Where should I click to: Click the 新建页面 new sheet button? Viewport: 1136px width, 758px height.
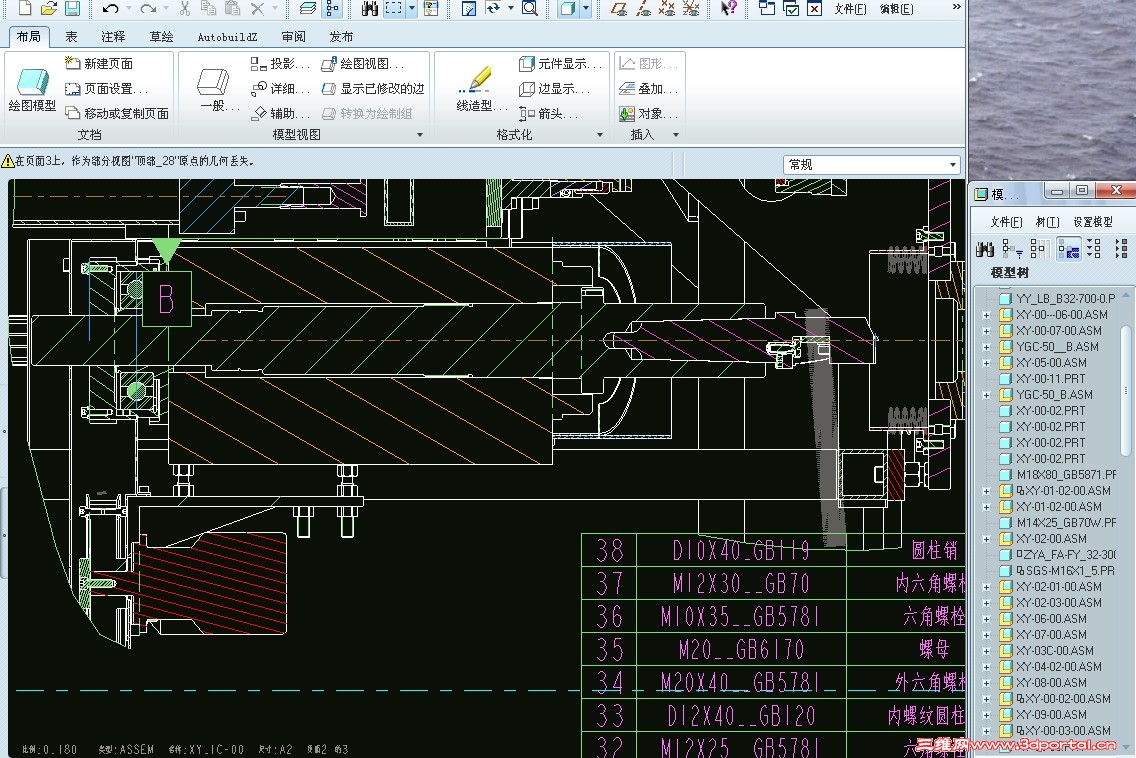98,63
